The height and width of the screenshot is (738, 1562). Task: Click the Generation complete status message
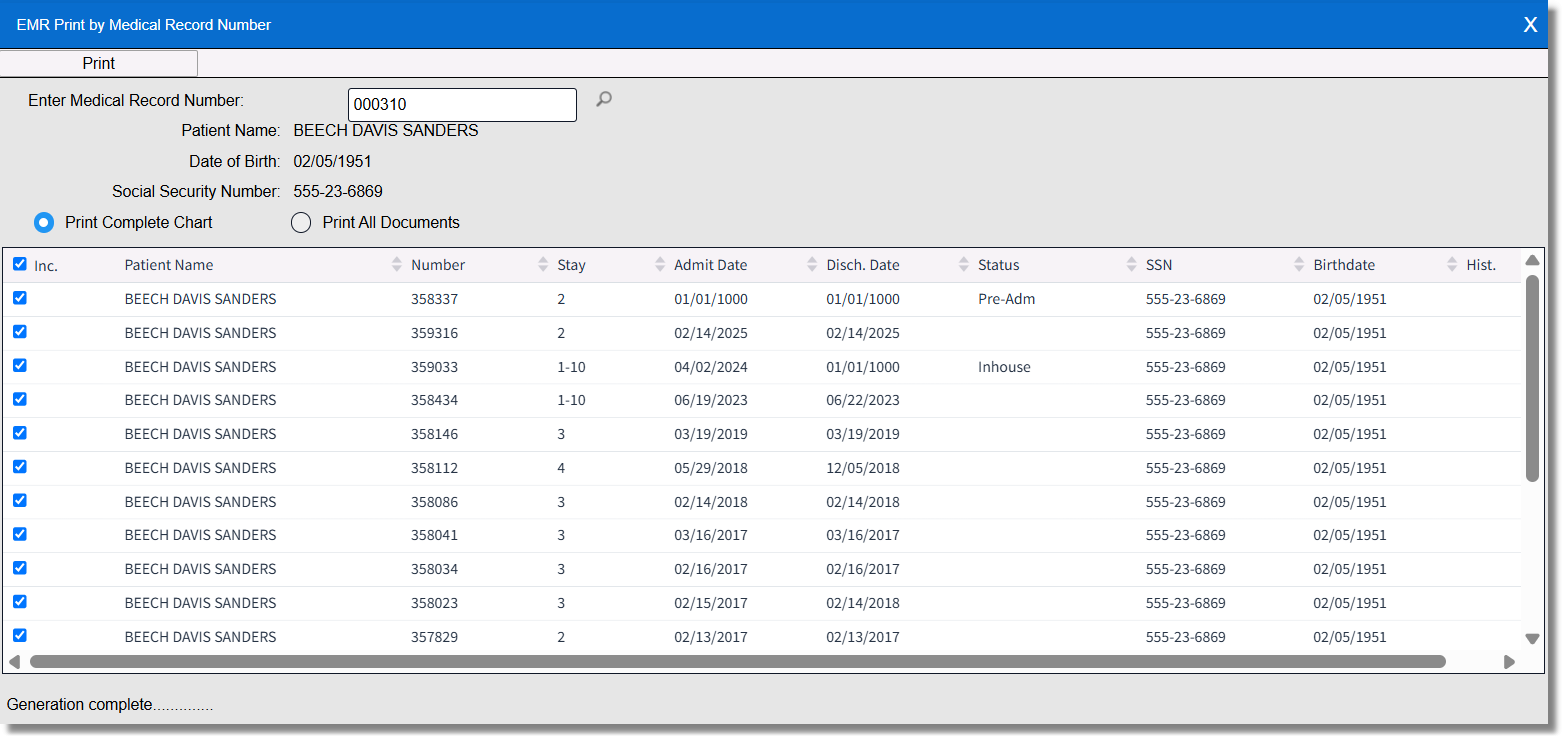tap(110, 705)
